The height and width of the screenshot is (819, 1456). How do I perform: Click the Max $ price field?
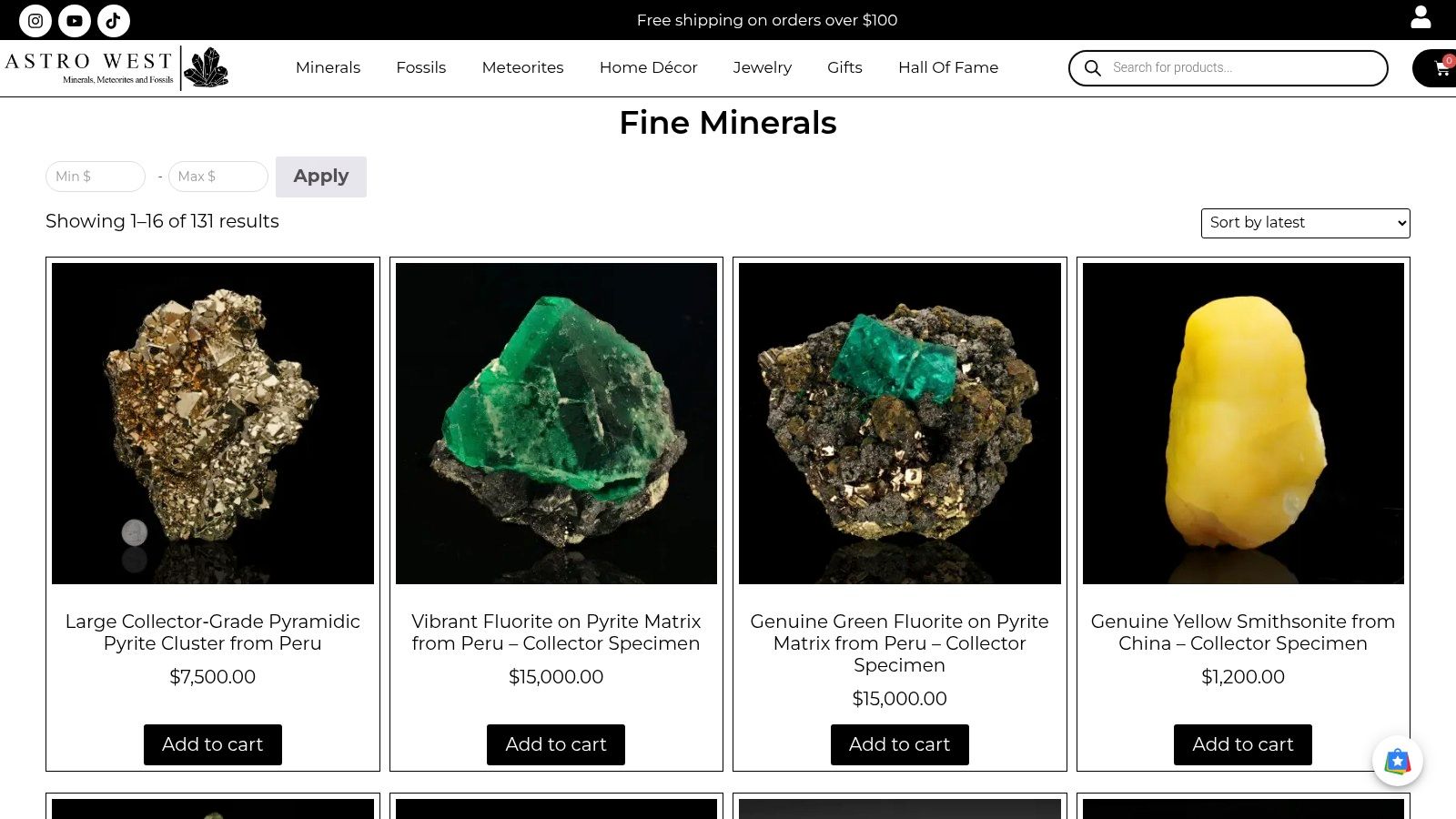(x=218, y=177)
